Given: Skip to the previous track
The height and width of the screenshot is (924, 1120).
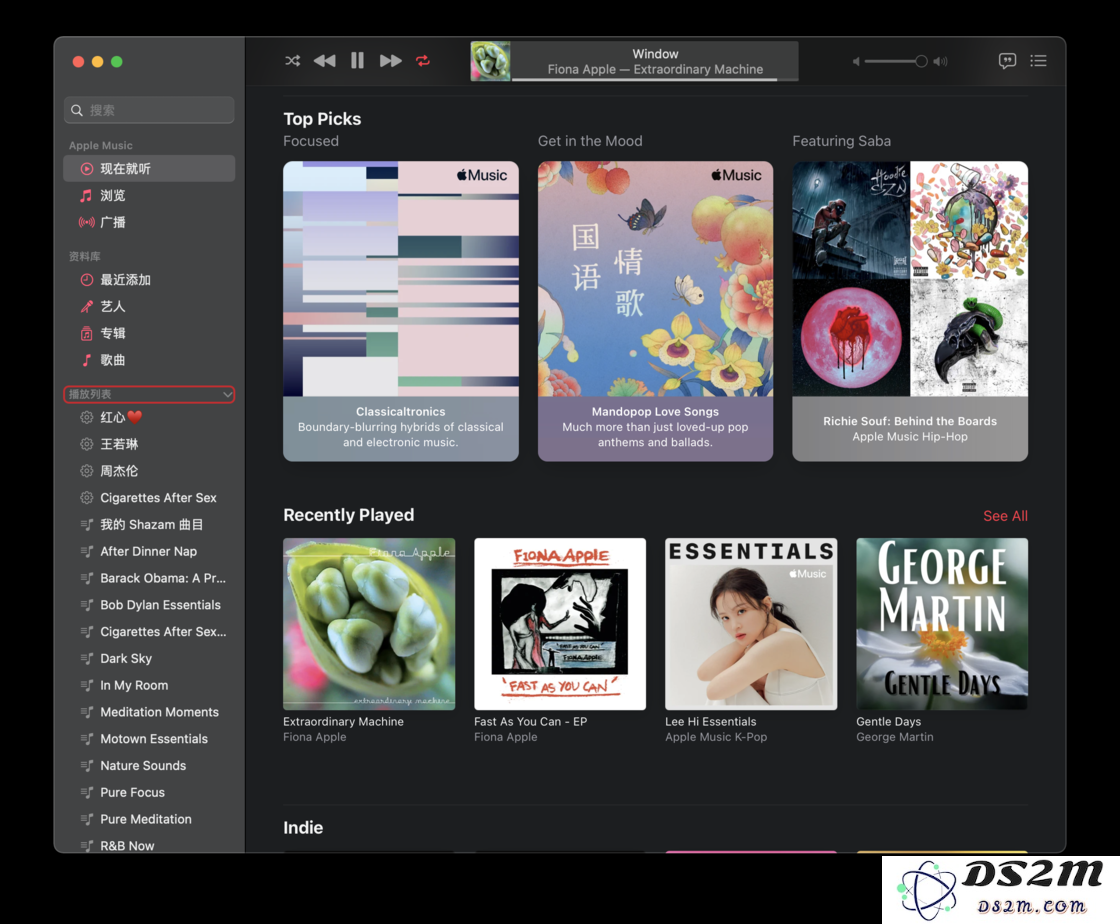Looking at the screenshot, I should 324,61.
